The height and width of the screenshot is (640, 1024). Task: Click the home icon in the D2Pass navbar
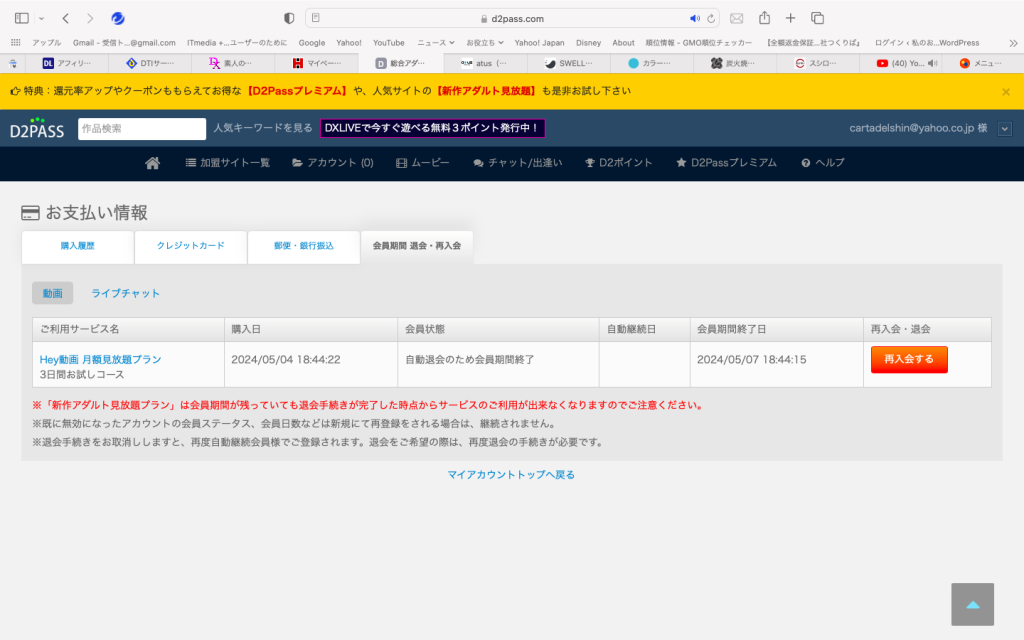click(153, 163)
